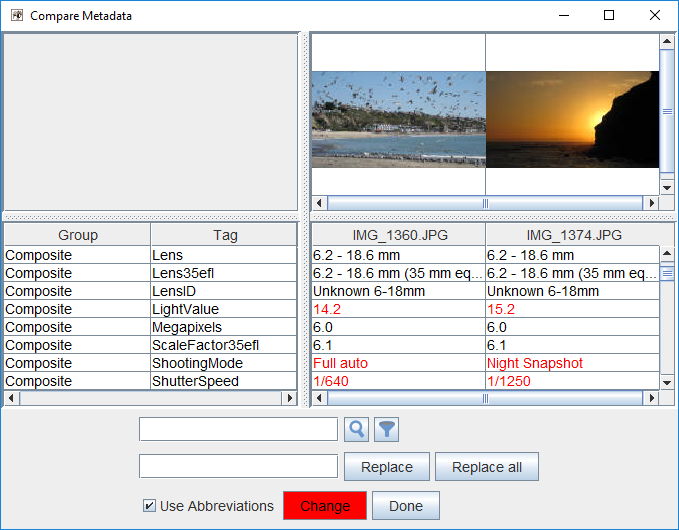
Task: Click thumbnail panel scroll-down arrow
Action: click(x=667, y=188)
